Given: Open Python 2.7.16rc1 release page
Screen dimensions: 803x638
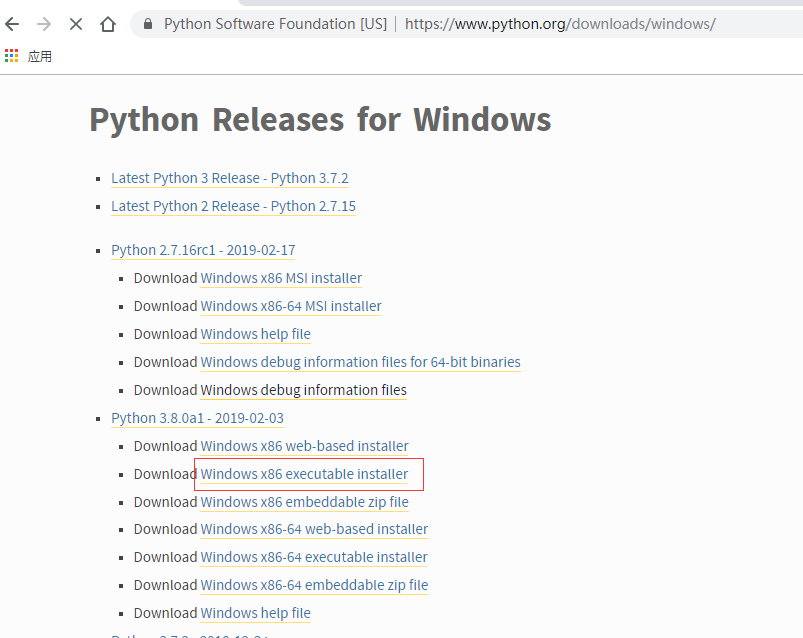Looking at the screenshot, I should point(203,250).
